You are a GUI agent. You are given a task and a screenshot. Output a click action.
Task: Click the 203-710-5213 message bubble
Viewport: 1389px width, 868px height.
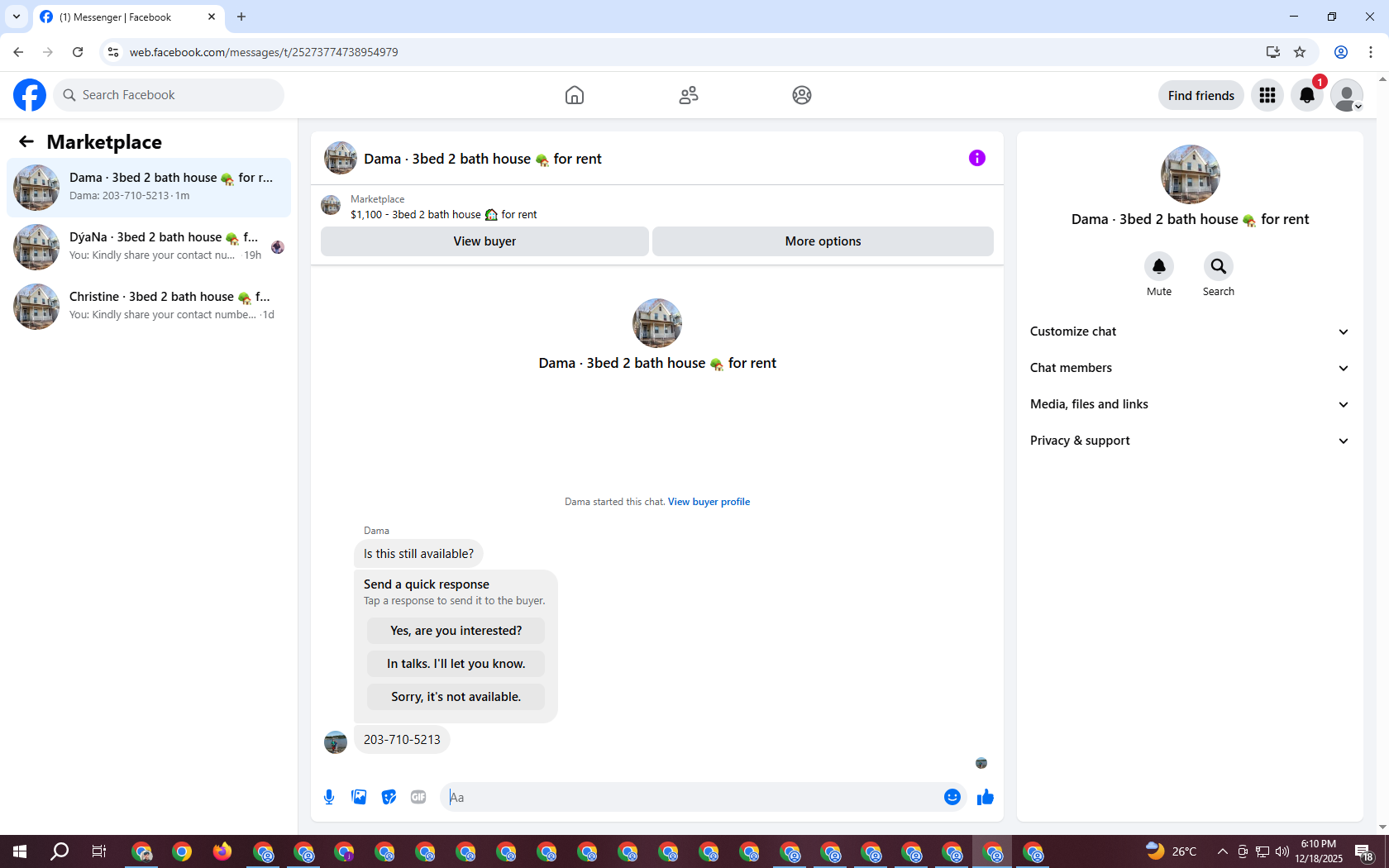pyautogui.click(x=402, y=739)
